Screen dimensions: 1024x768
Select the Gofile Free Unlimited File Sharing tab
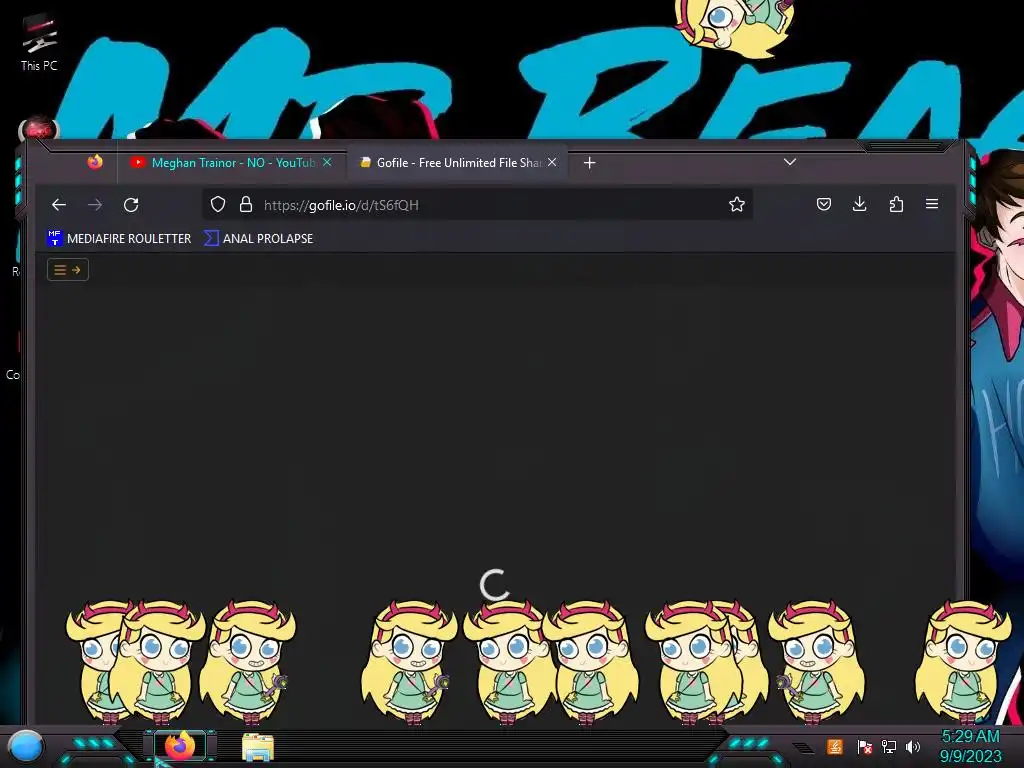tap(457, 163)
